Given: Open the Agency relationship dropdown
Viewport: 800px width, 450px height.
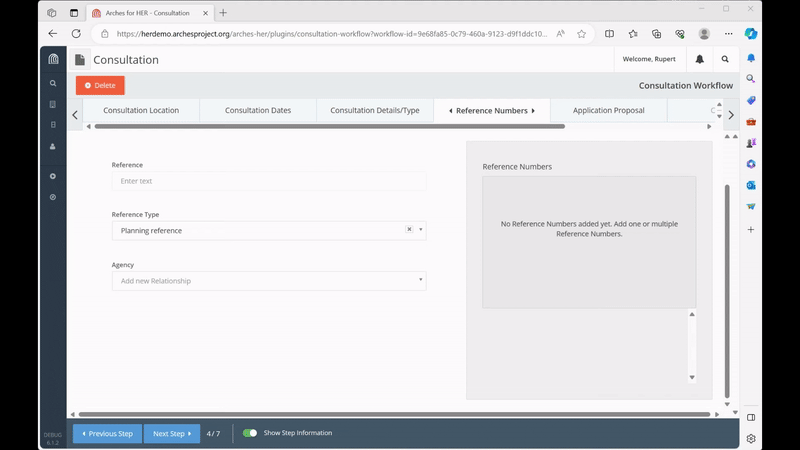Looking at the screenshot, I should (269, 281).
